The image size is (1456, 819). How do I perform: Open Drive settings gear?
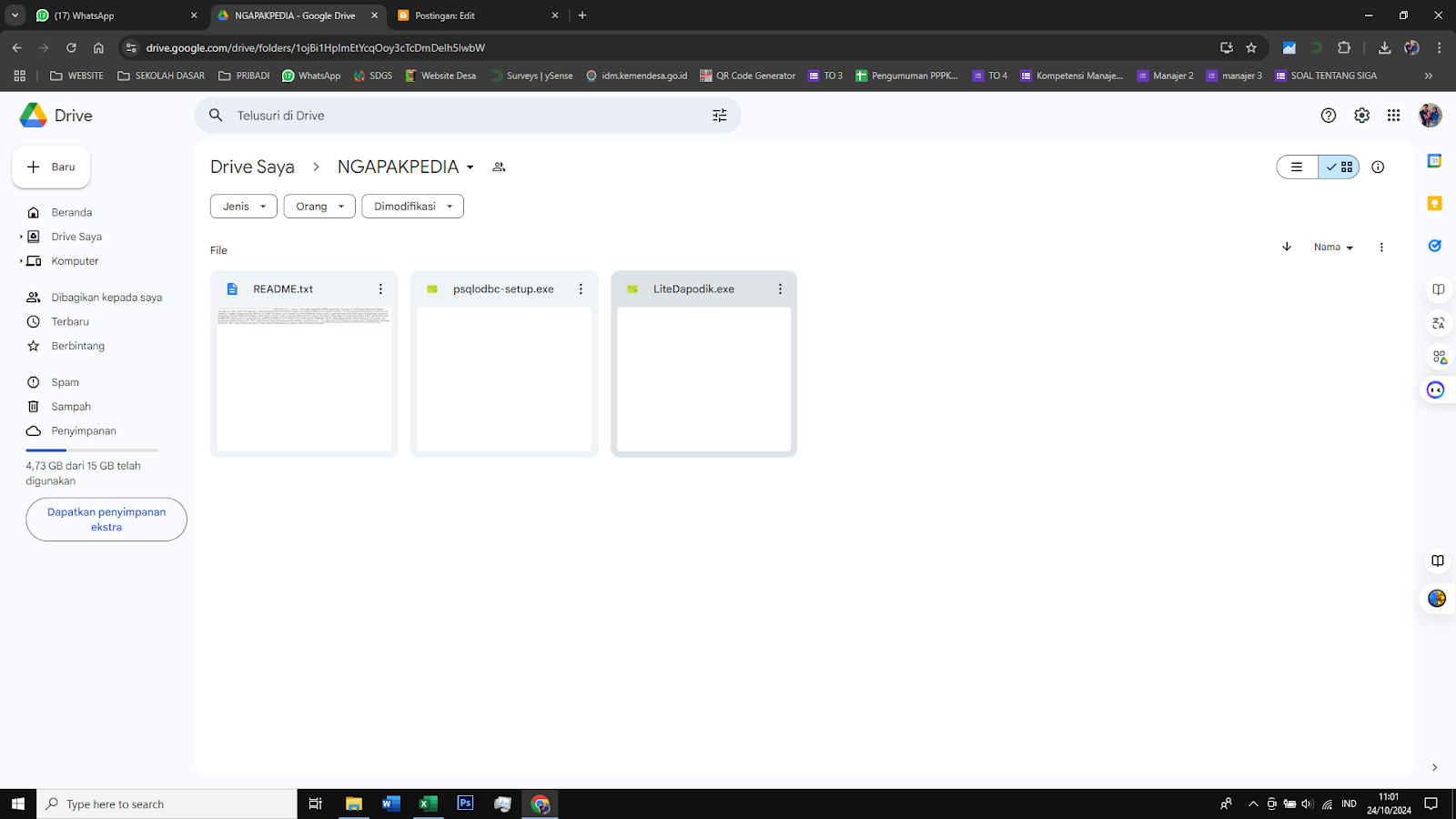click(x=1361, y=116)
